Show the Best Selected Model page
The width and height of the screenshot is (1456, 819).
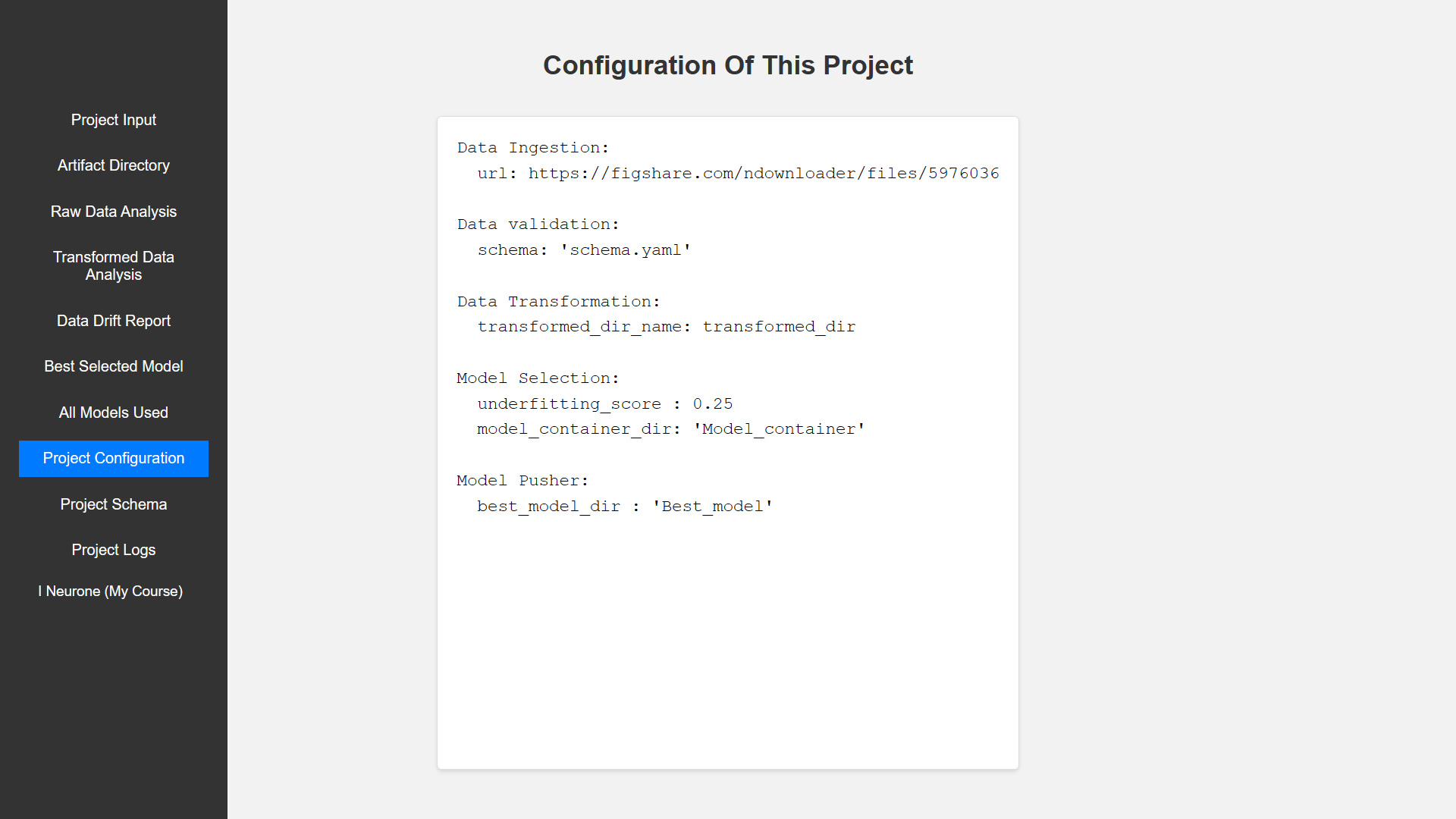113,366
